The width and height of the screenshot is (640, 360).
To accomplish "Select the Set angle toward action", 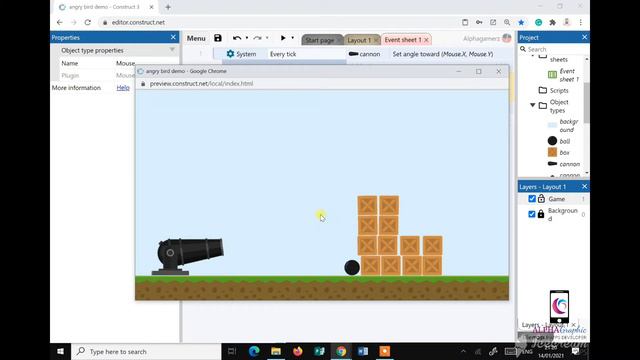I will click(442, 54).
